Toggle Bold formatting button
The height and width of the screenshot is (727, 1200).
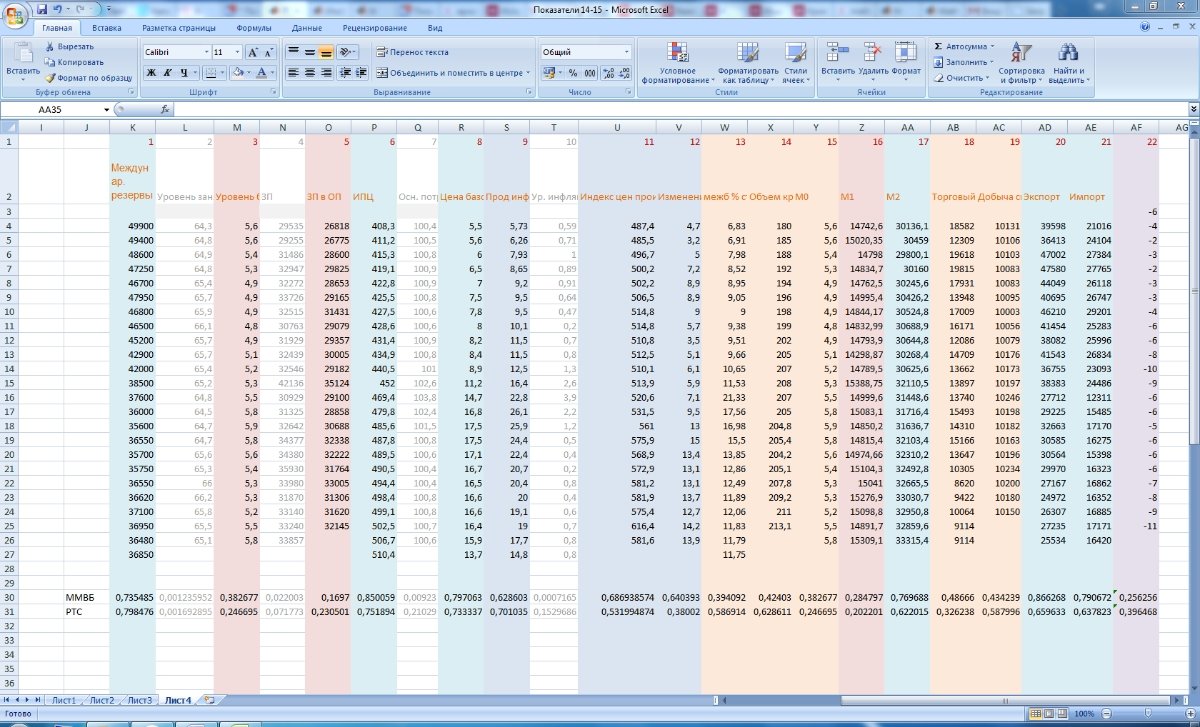pos(151,73)
